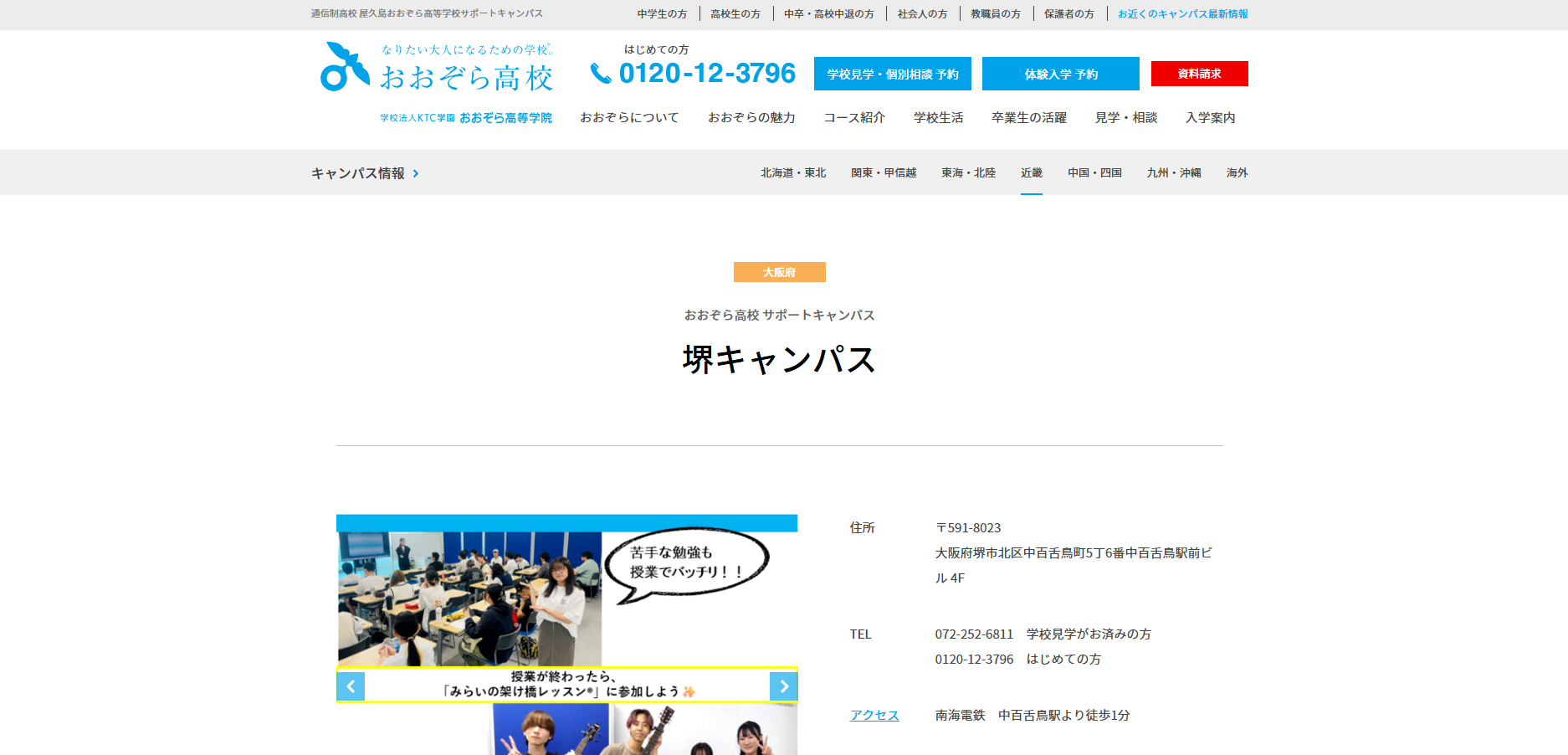Click 学校法人KTC学園 おおぞら高等学院 logo
Image resolution: width=1568 pixels, height=755 pixels.
pyautogui.click(x=466, y=118)
